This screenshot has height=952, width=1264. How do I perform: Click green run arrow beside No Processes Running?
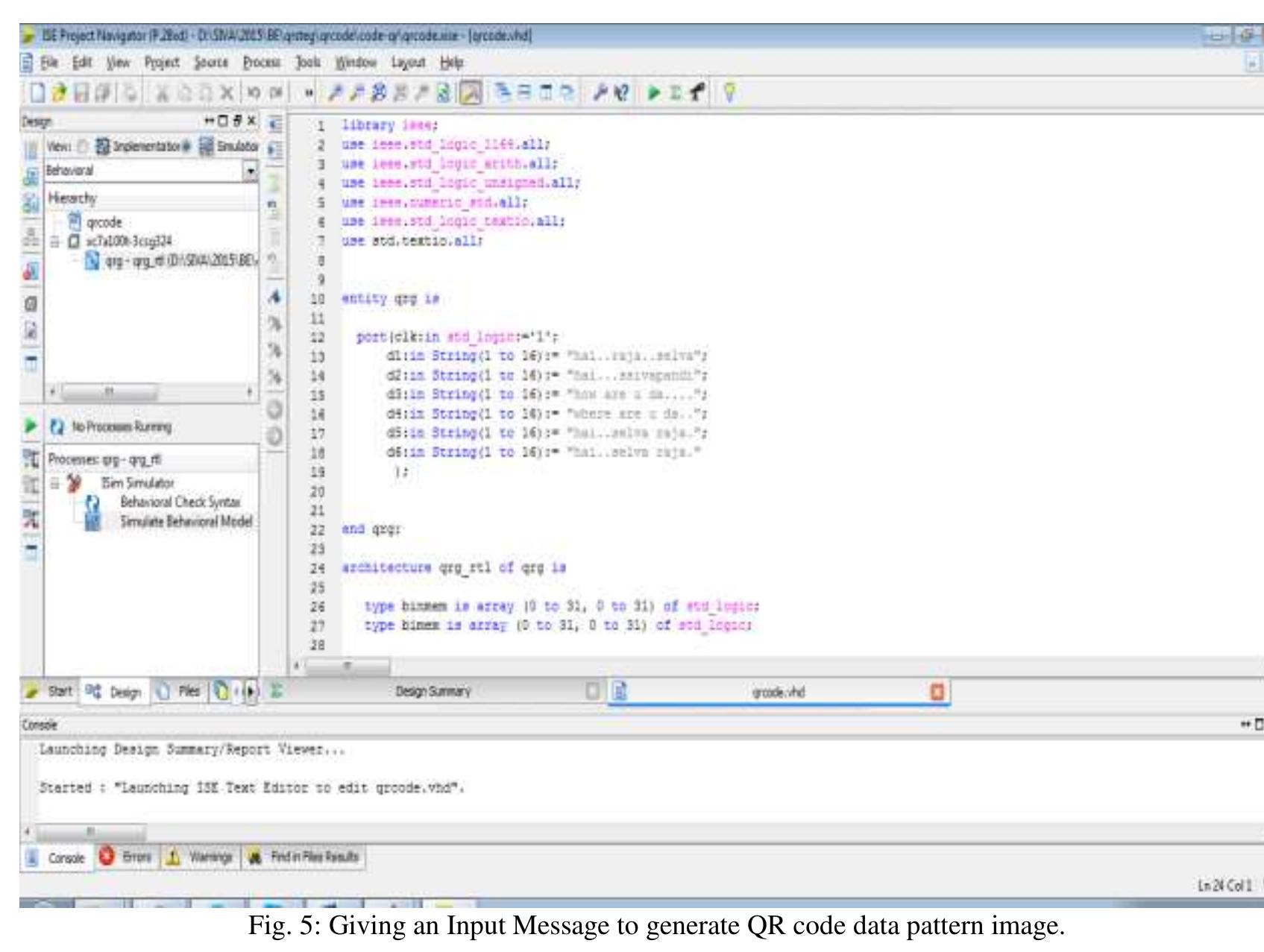pos(31,426)
